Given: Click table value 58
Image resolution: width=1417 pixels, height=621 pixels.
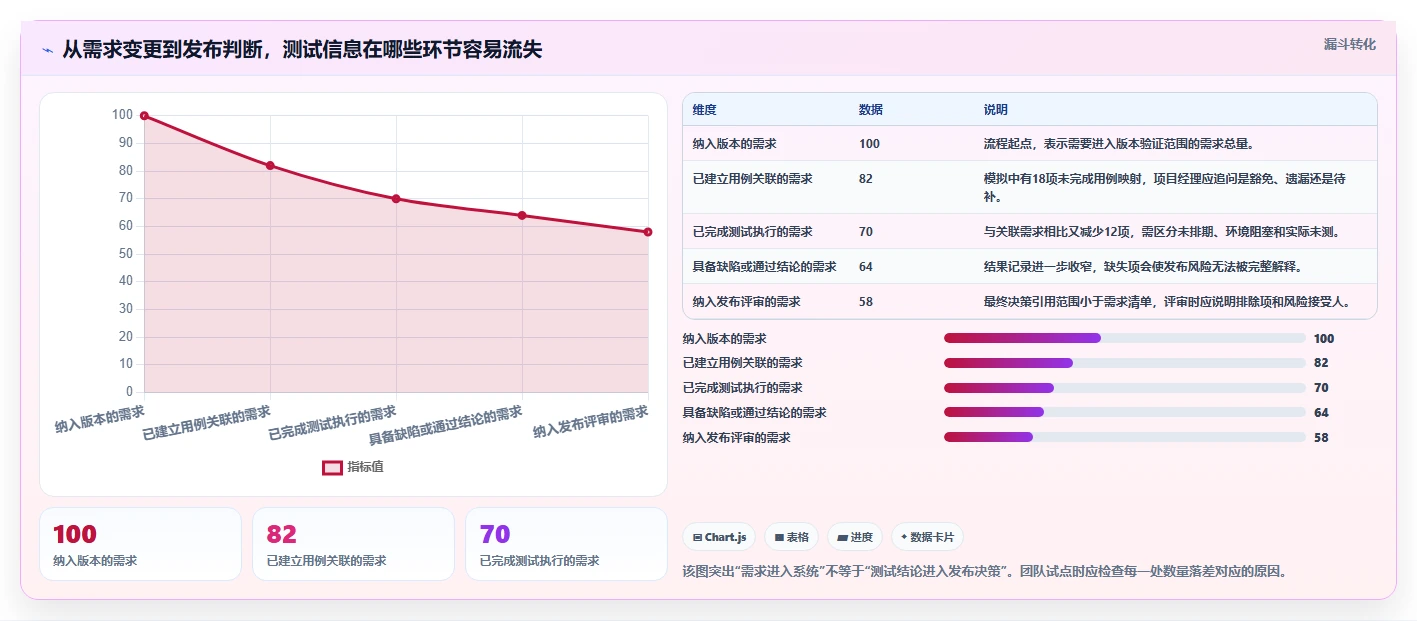Looking at the screenshot, I should pos(865,301).
